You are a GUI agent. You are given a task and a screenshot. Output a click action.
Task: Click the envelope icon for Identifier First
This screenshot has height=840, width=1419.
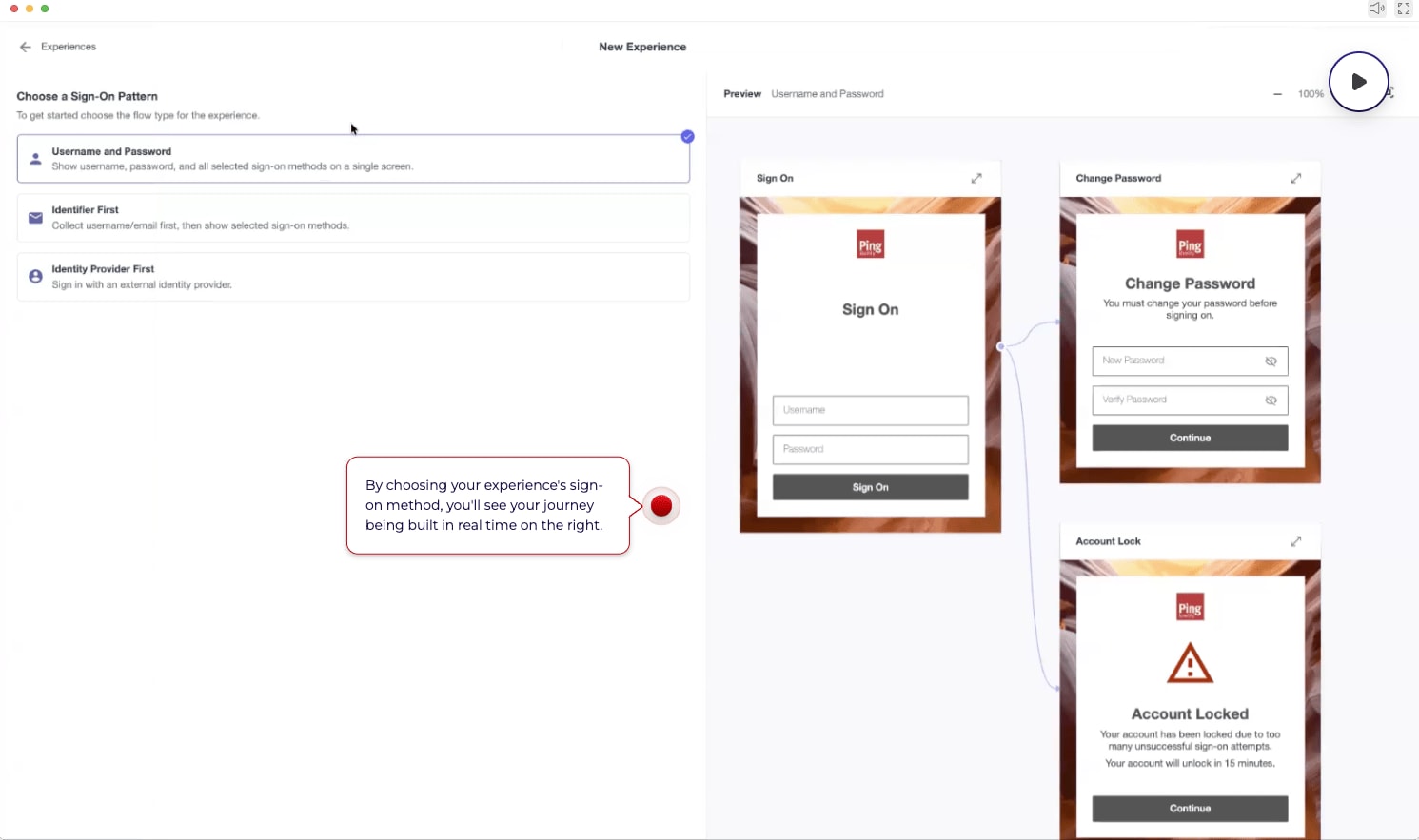35,218
